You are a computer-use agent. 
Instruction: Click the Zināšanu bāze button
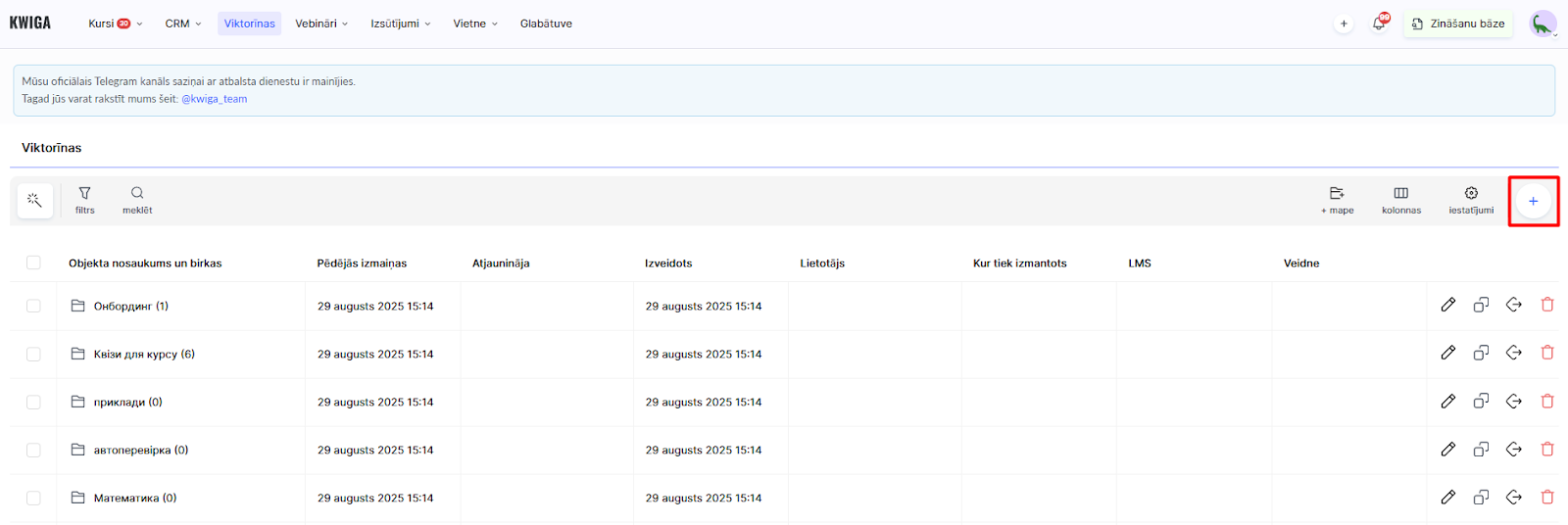[x=1457, y=24]
